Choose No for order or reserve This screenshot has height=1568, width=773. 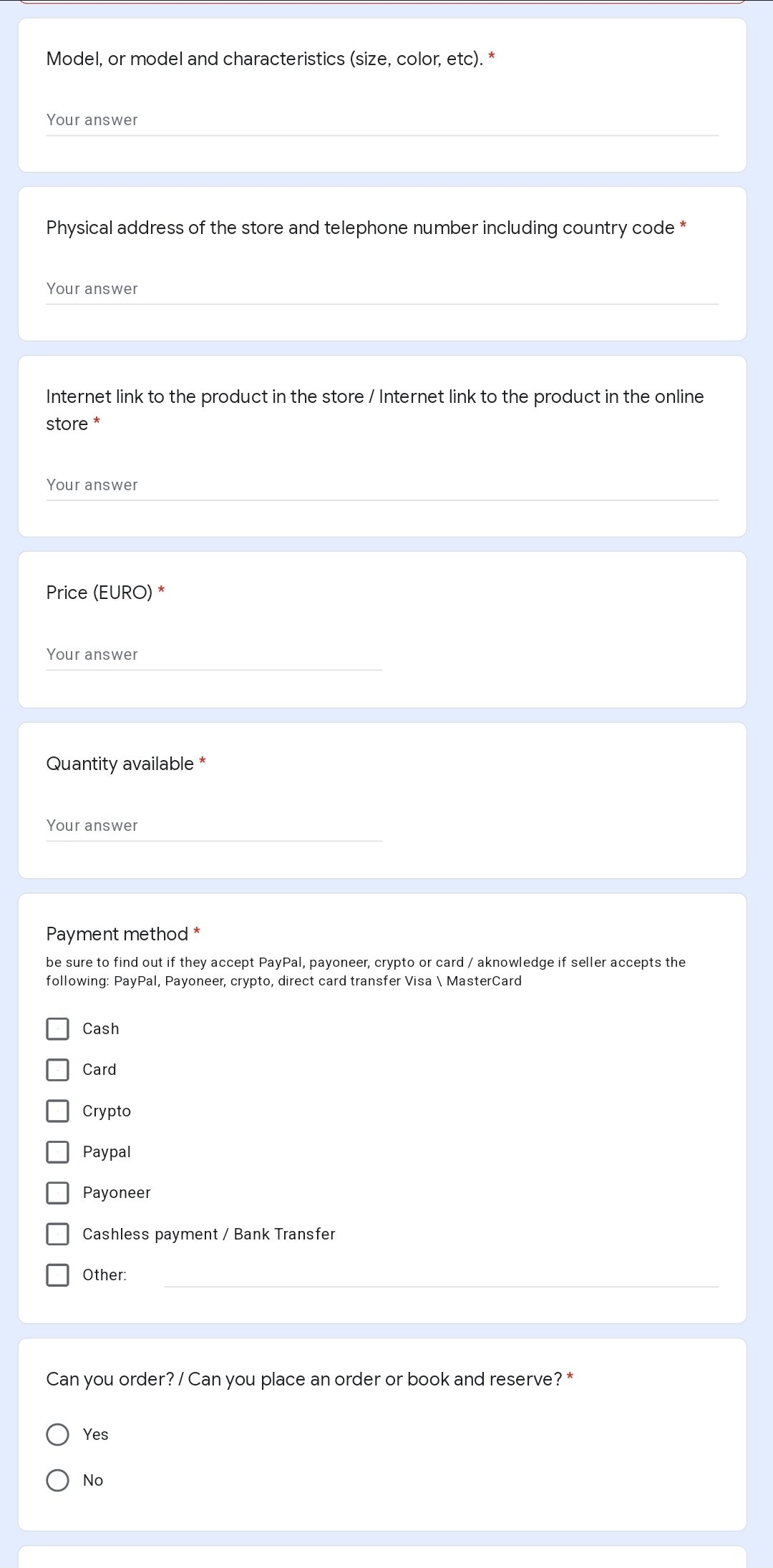coord(57,1481)
